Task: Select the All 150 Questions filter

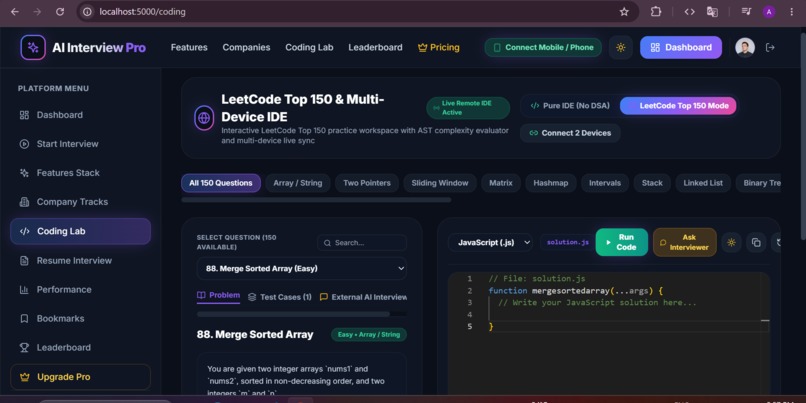Action: [221, 183]
